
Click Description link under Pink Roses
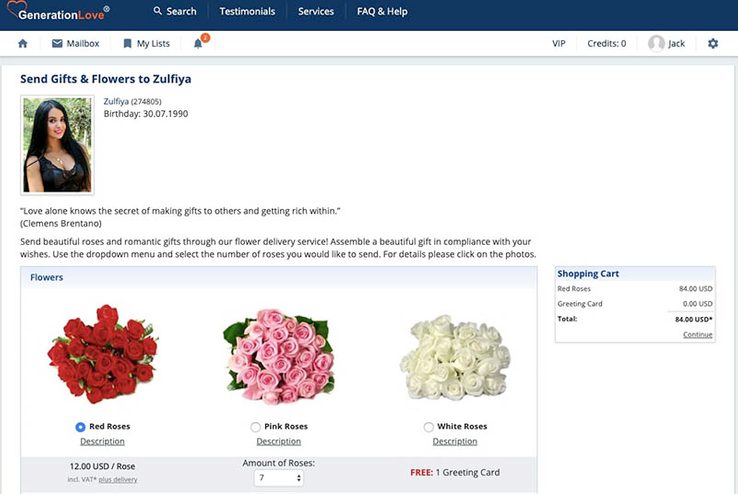pos(278,441)
